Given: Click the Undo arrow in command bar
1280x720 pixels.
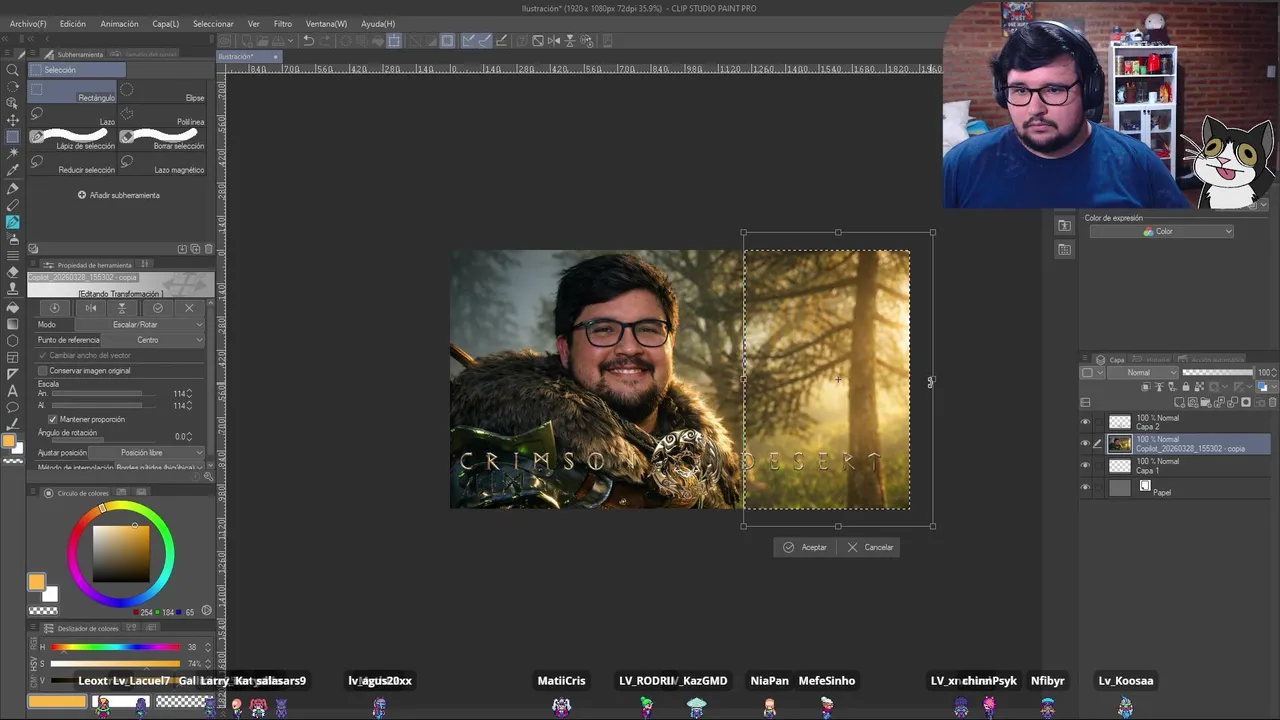Looking at the screenshot, I should click(309, 41).
